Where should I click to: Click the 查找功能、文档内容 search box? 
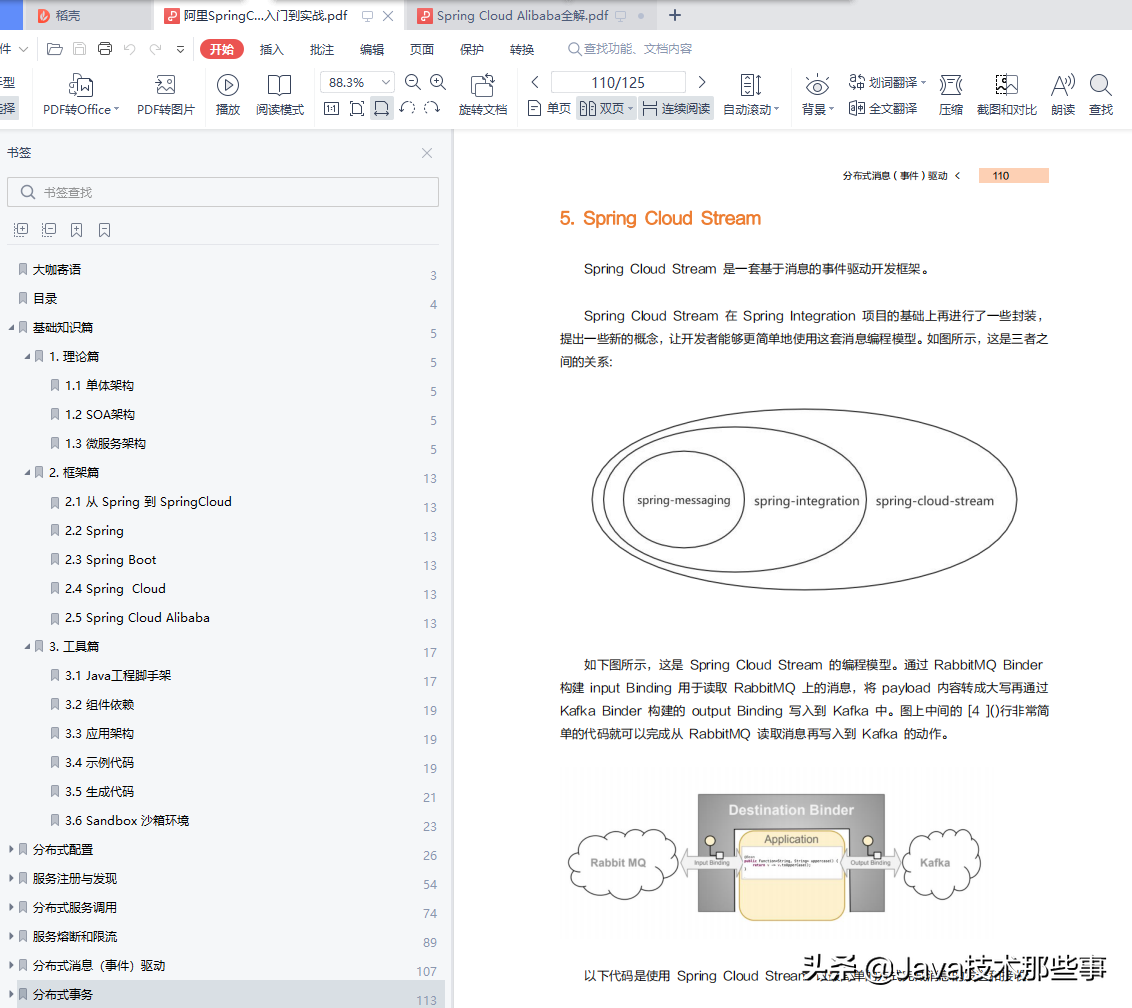pos(630,48)
